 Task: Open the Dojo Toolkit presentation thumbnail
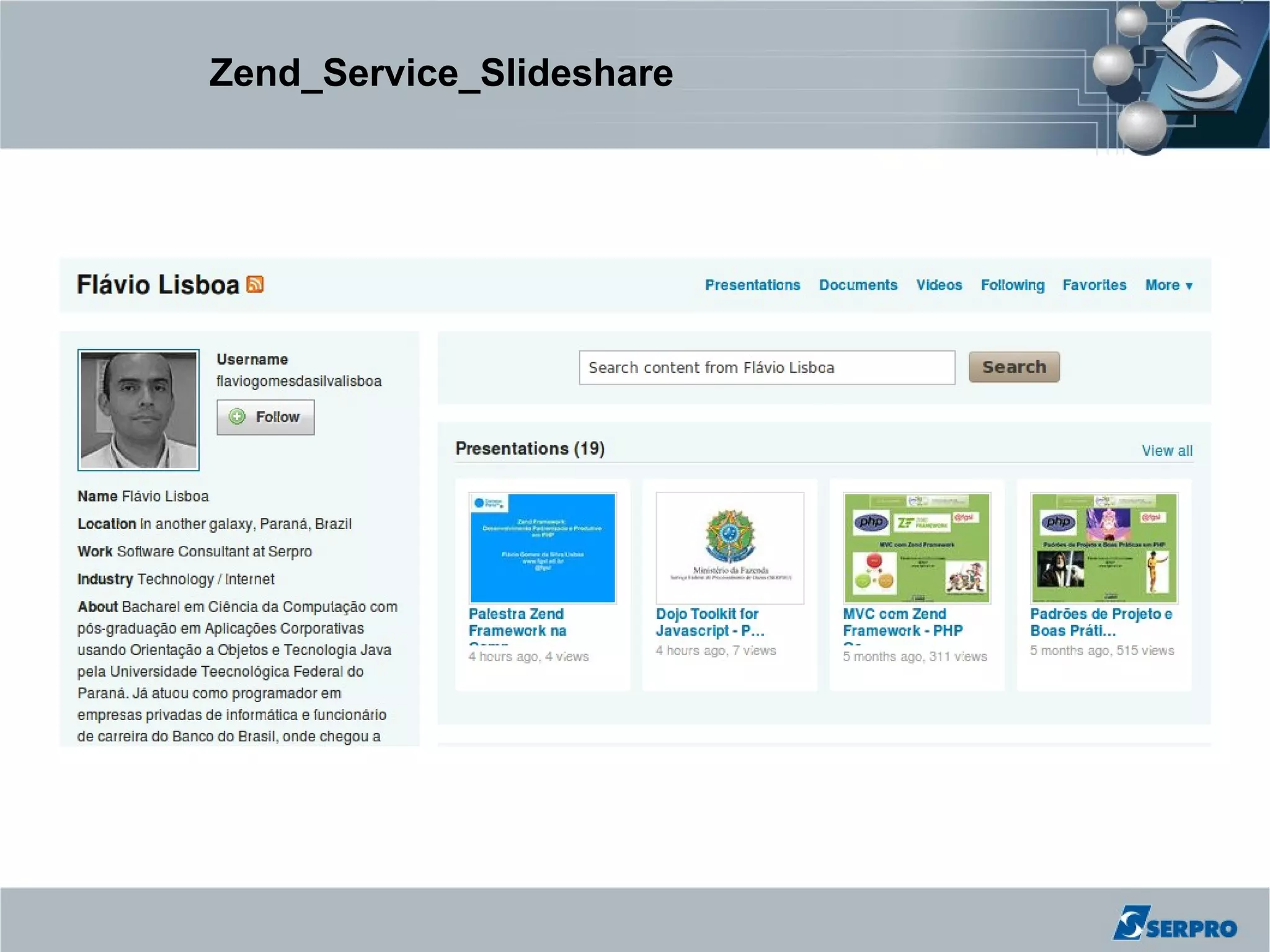730,548
